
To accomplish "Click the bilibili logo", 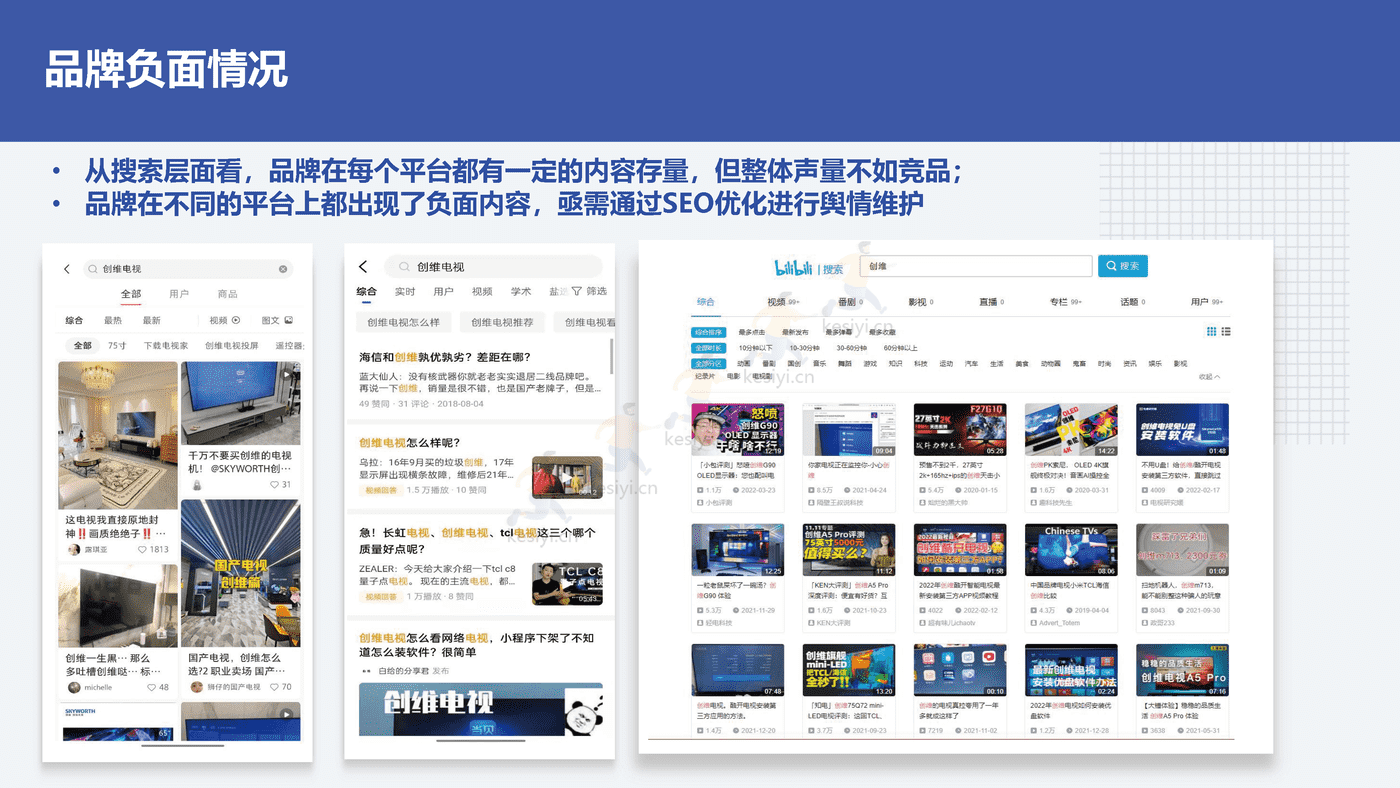I will coord(795,268).
